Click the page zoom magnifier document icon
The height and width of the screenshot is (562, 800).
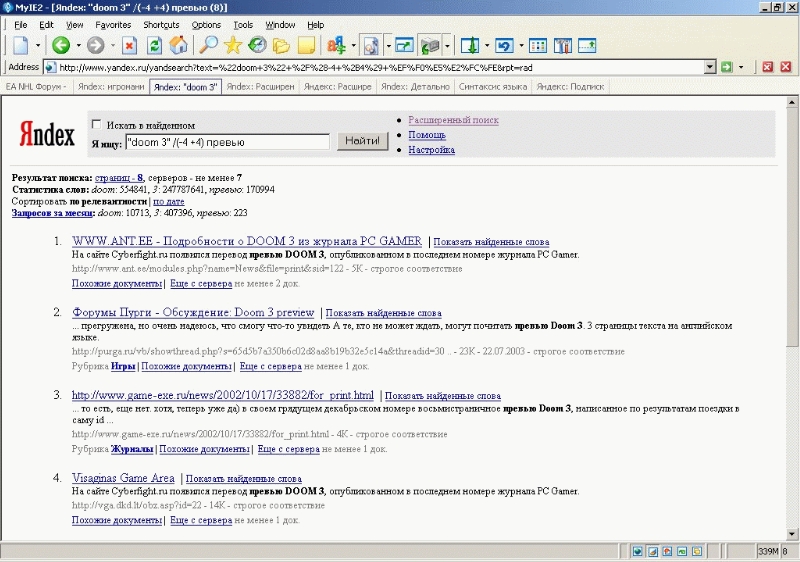click(371, 45)
